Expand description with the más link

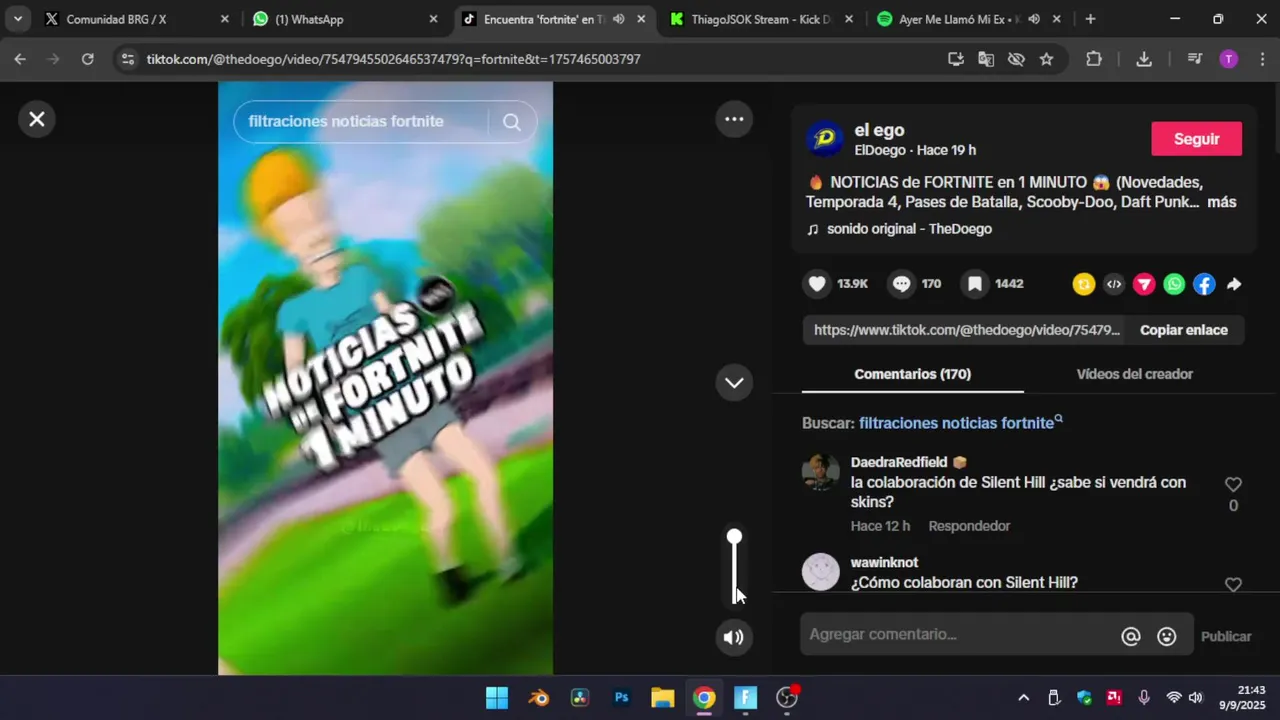coord(1222,202)
